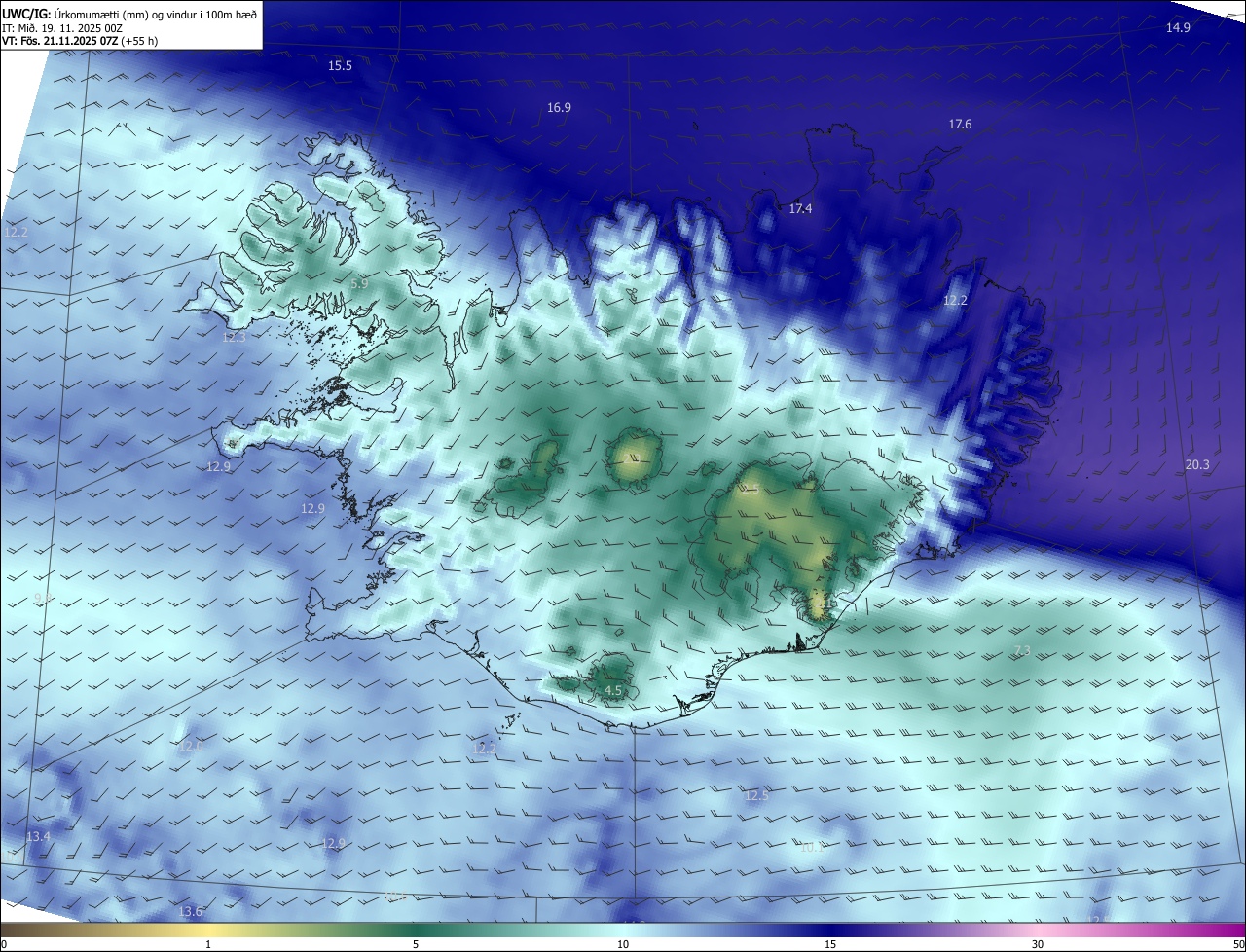Click the 10.1 value label

(x=812, y=847)
